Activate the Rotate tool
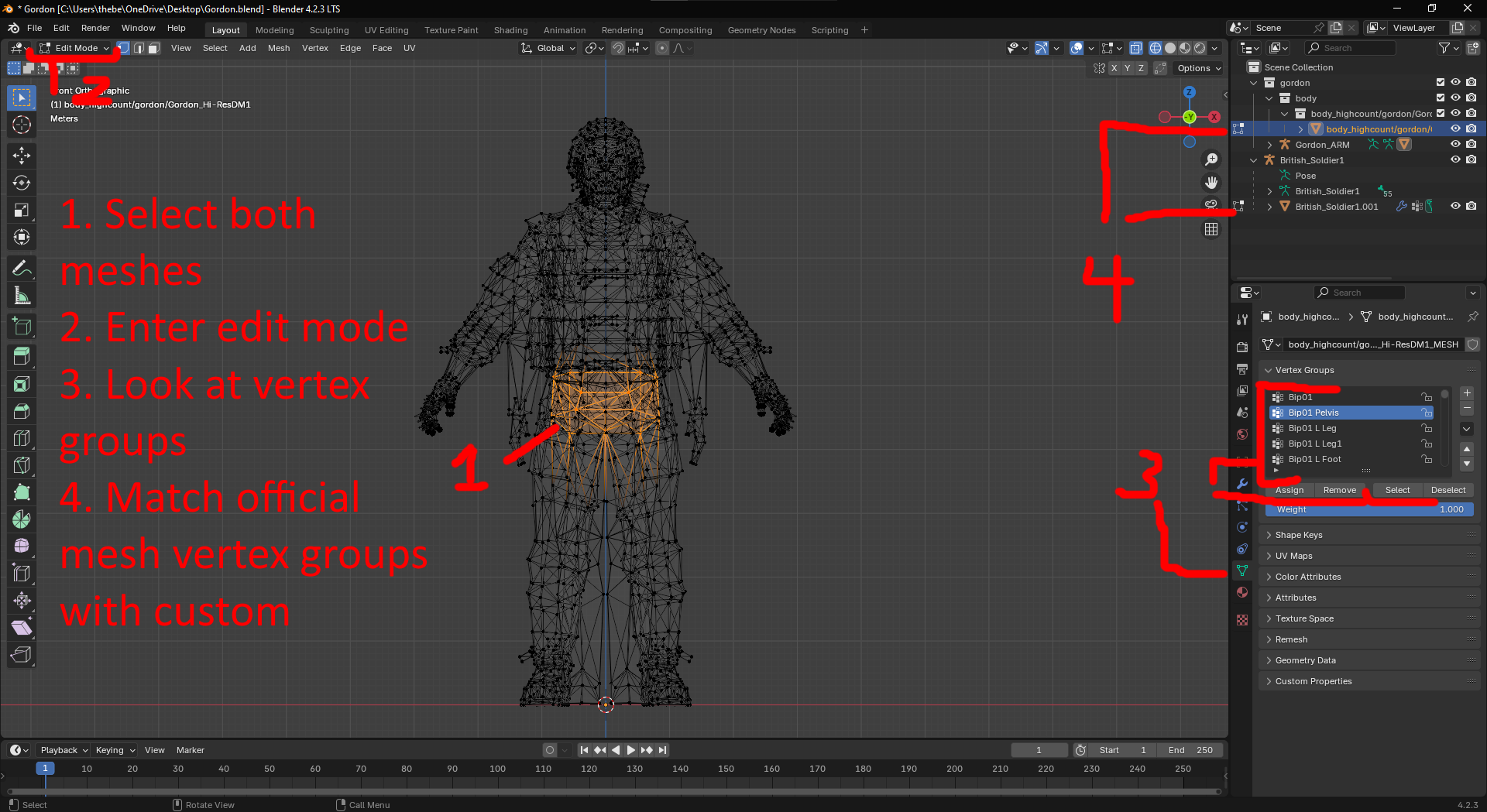 [x=22, y=183]
